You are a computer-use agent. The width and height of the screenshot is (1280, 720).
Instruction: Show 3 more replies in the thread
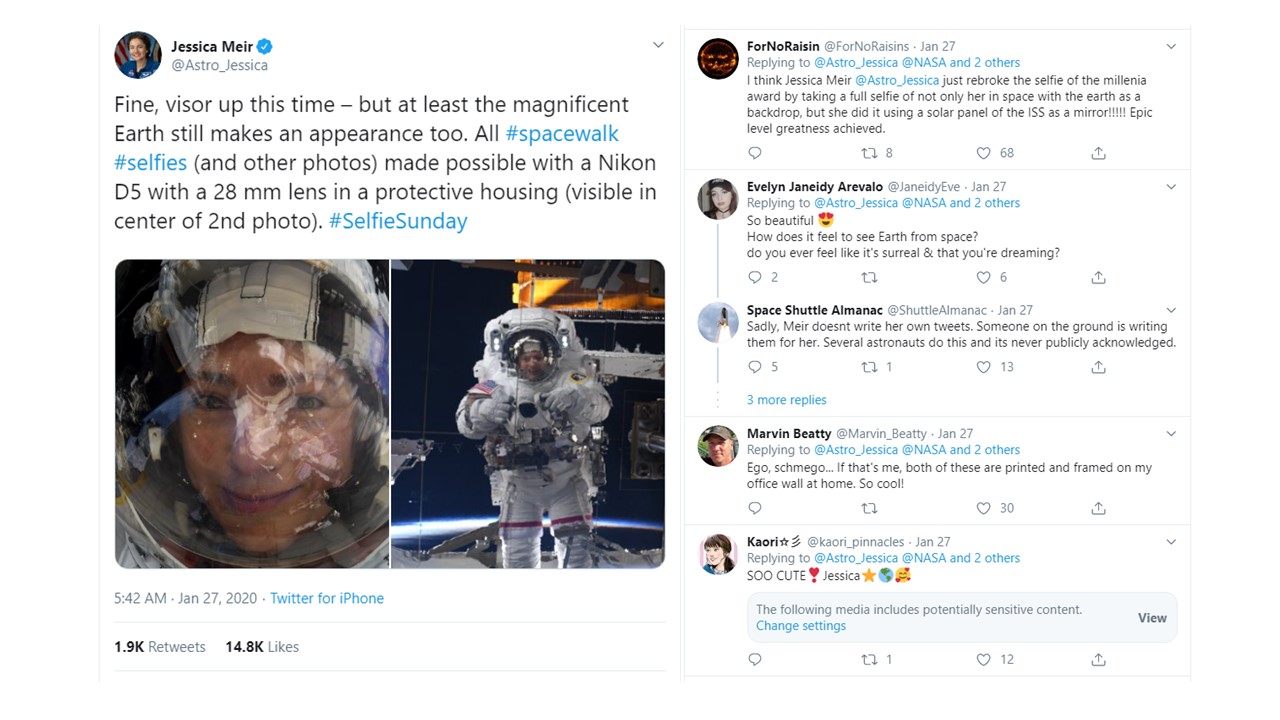click(x=786, y=400)
